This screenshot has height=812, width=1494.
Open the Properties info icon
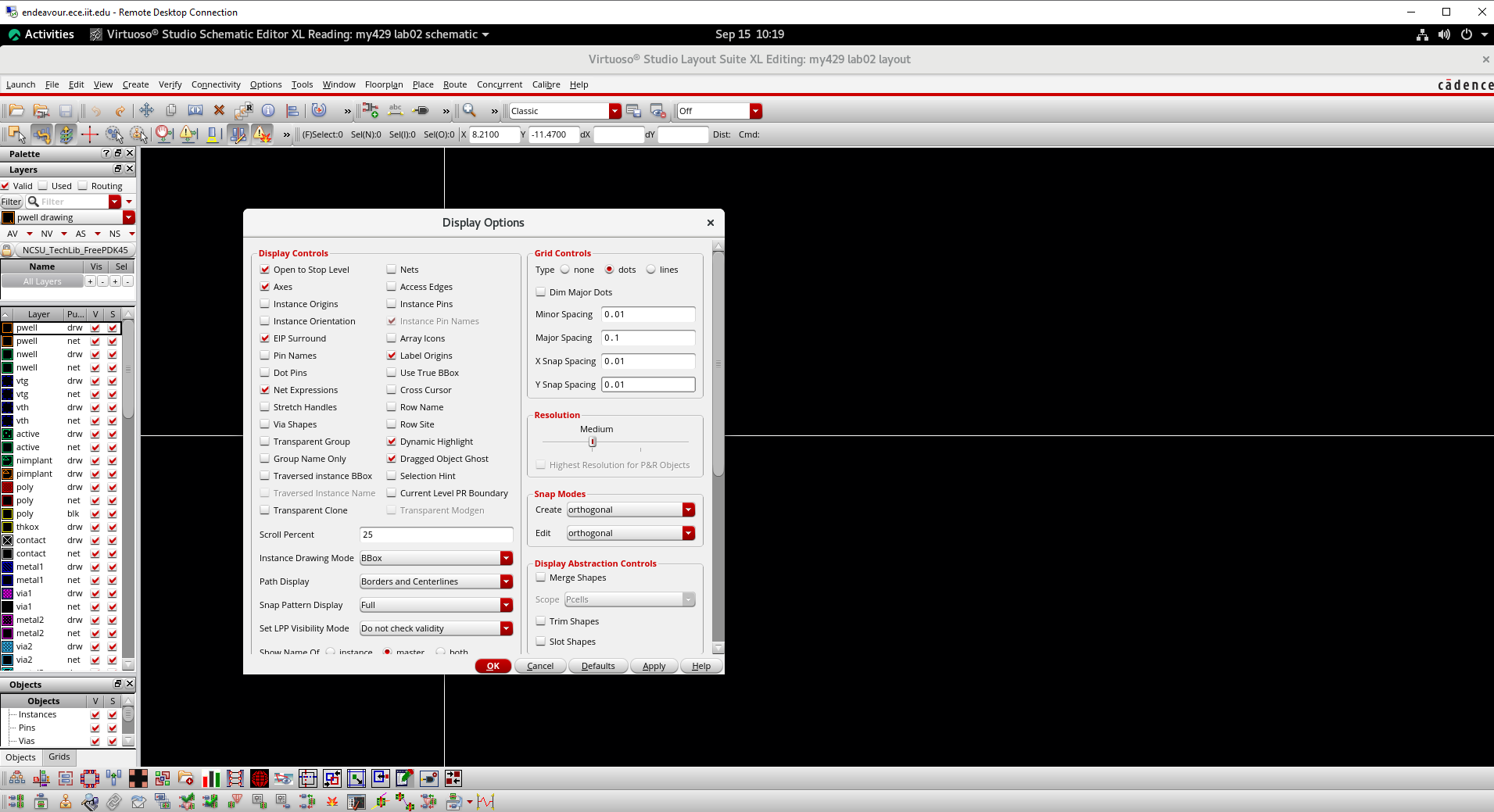[268, 111]
